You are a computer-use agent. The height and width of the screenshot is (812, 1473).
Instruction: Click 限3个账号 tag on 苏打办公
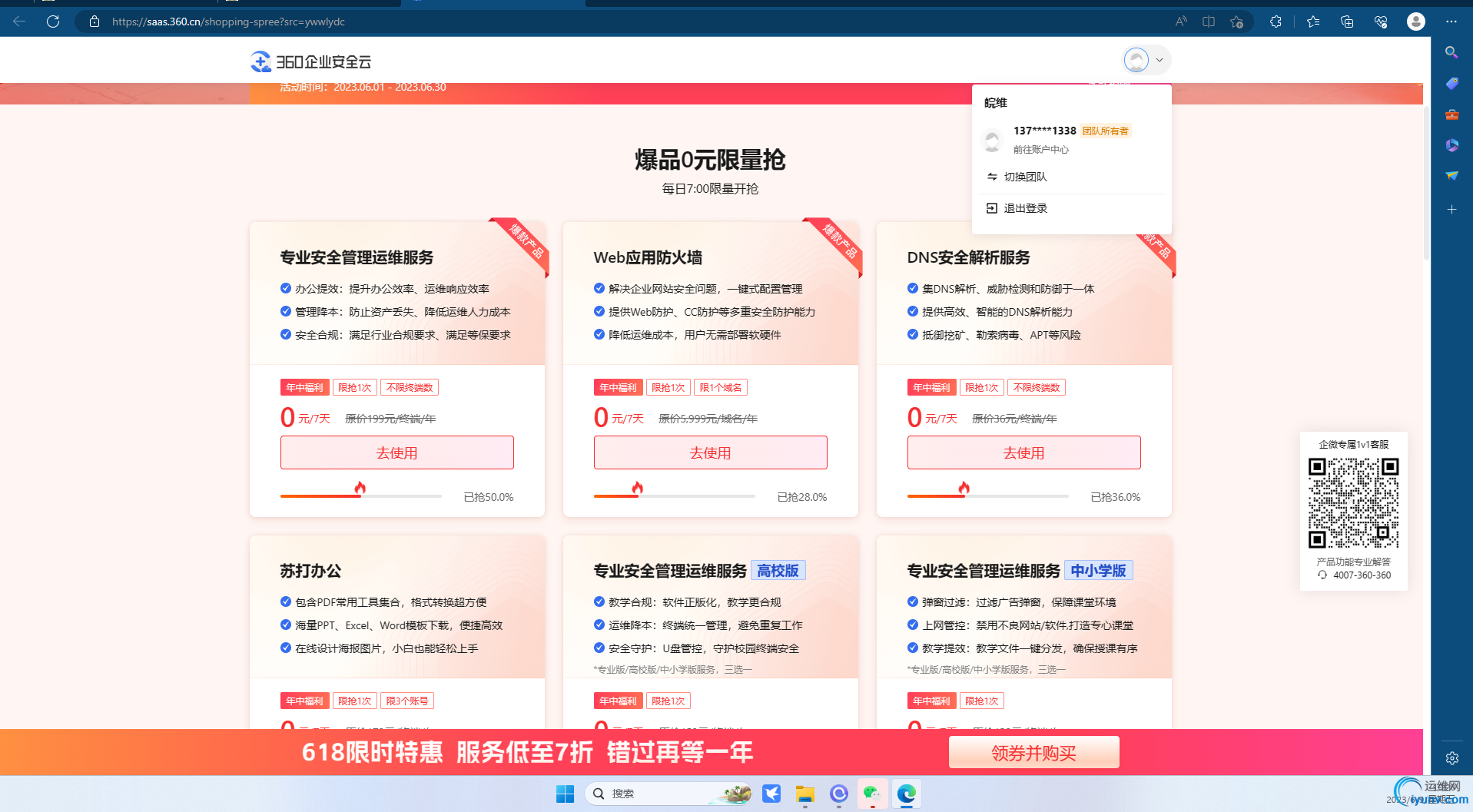tap(406, 701)
